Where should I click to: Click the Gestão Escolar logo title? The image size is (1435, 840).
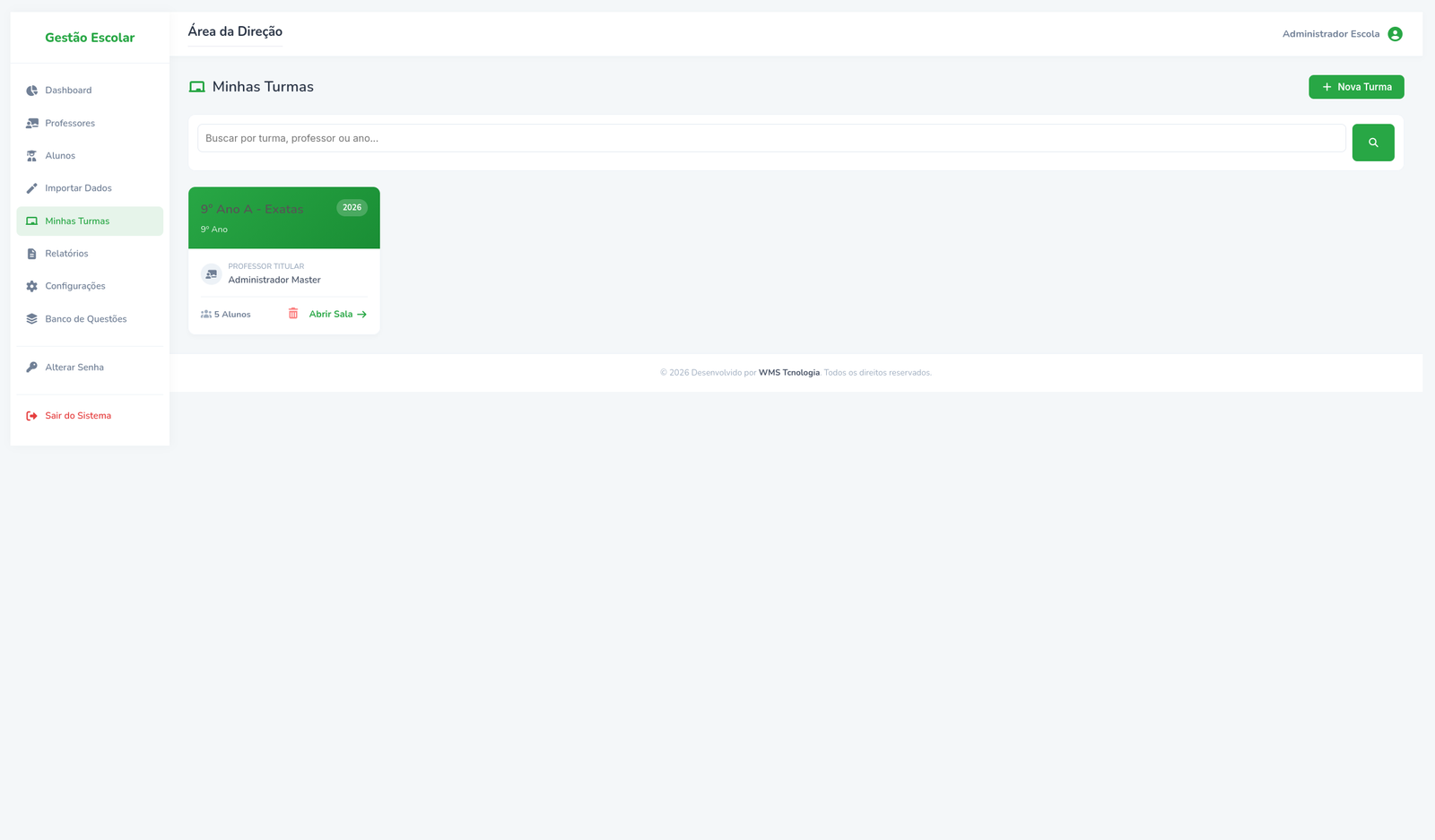90,38
